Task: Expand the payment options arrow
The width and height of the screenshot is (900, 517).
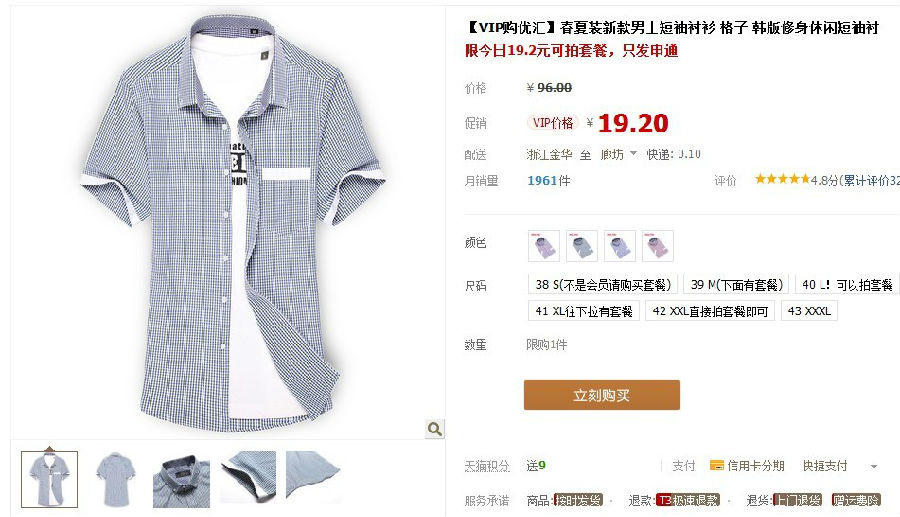Action: pos(874,467)
